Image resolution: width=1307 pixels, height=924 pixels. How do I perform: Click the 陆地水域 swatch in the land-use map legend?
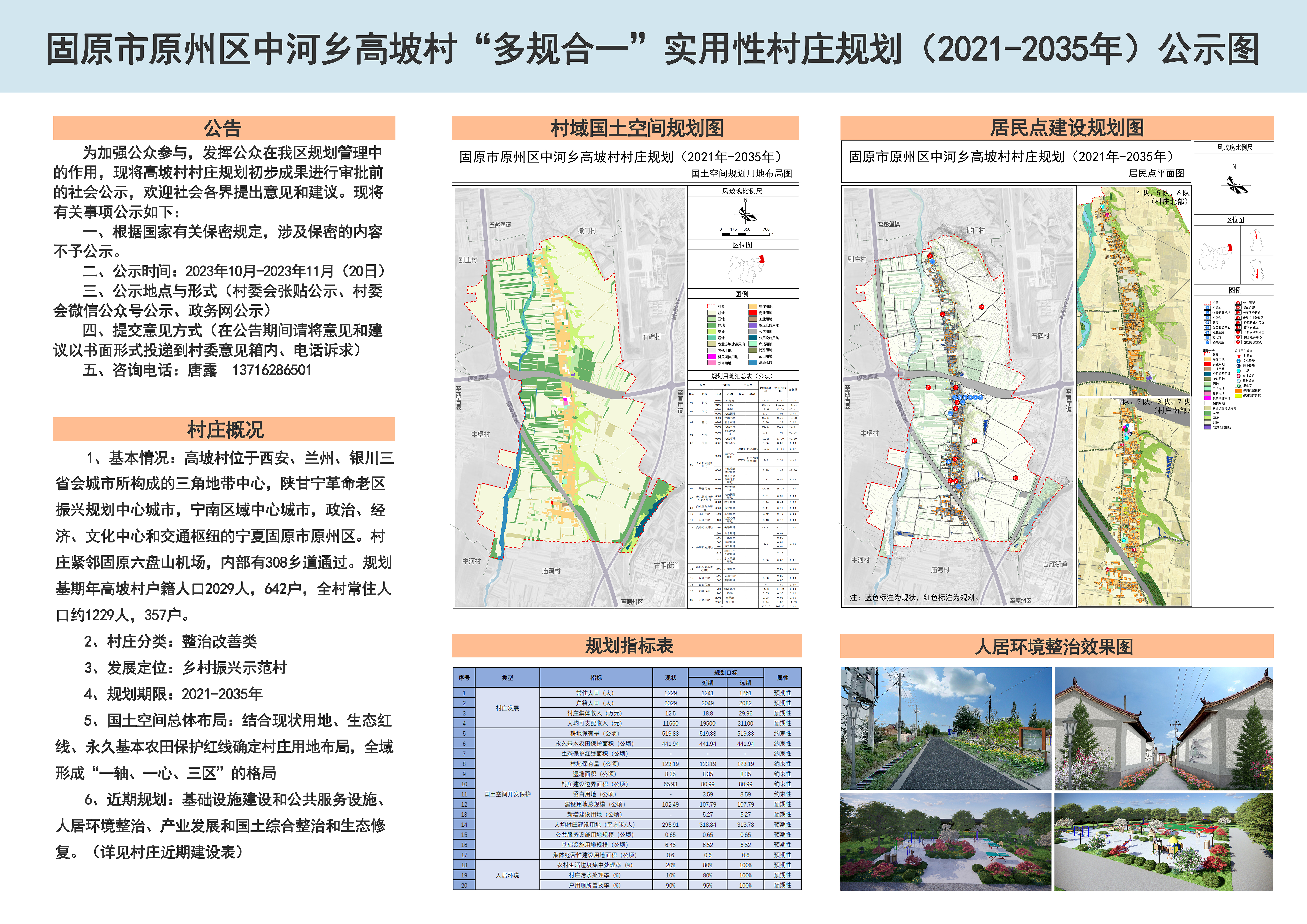(x=753, y=362)
